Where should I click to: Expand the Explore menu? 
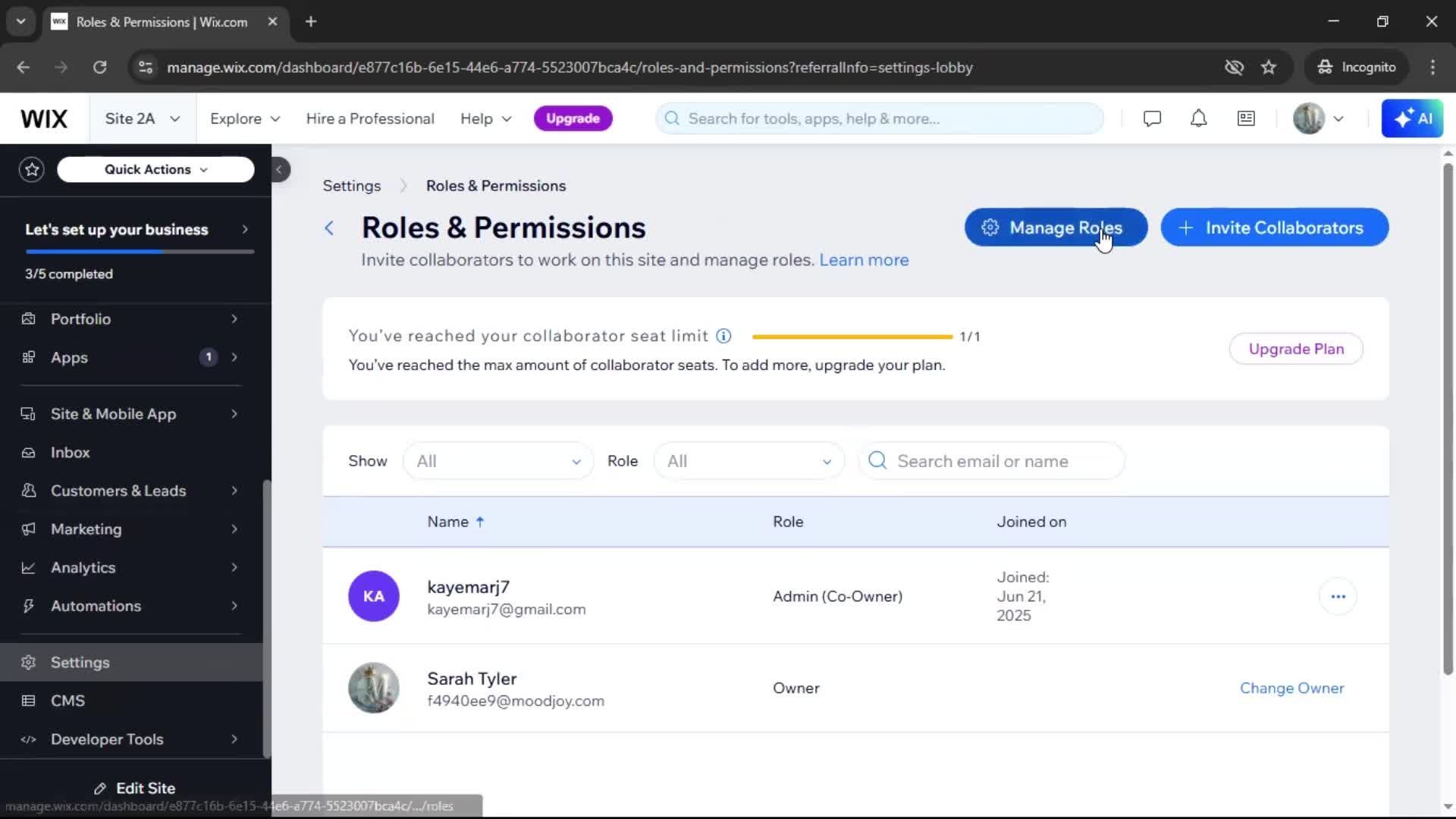point(245,118)
